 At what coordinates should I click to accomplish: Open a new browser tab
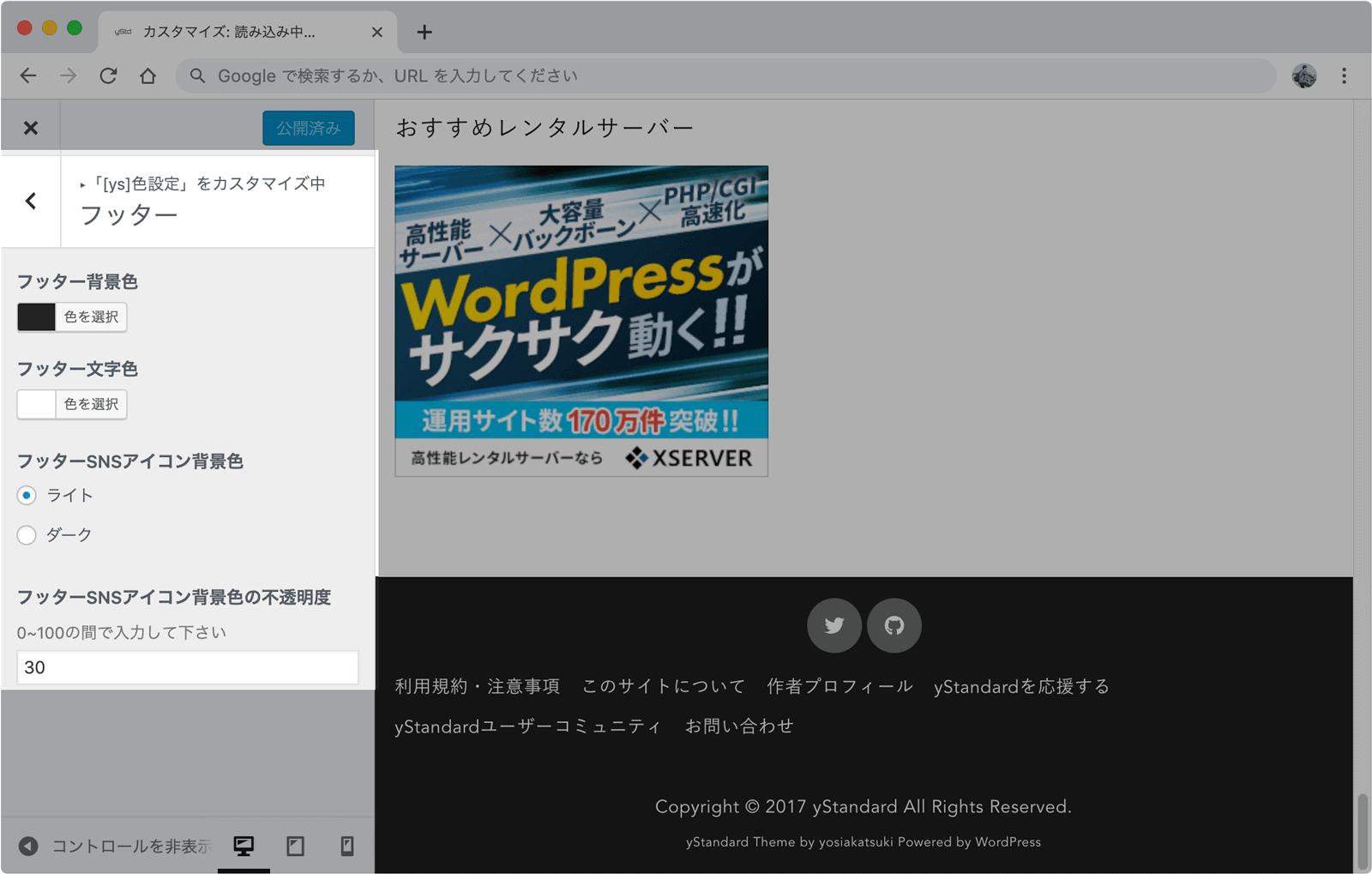(424, 33)
